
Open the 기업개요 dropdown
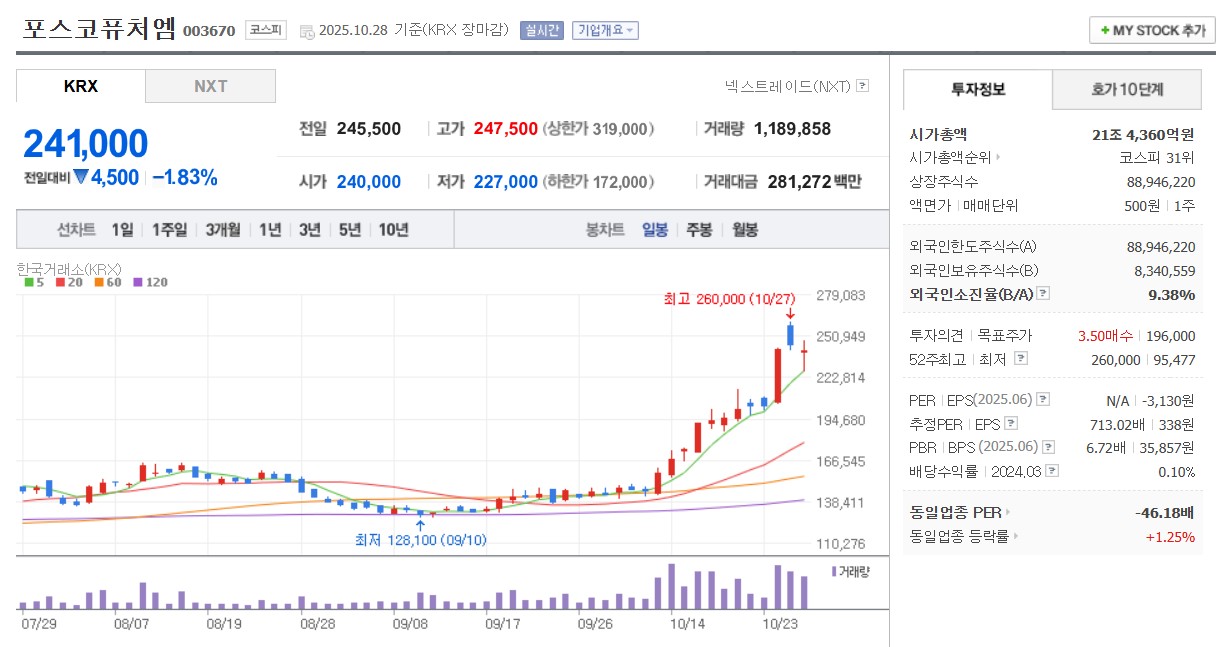pos(606,29)
